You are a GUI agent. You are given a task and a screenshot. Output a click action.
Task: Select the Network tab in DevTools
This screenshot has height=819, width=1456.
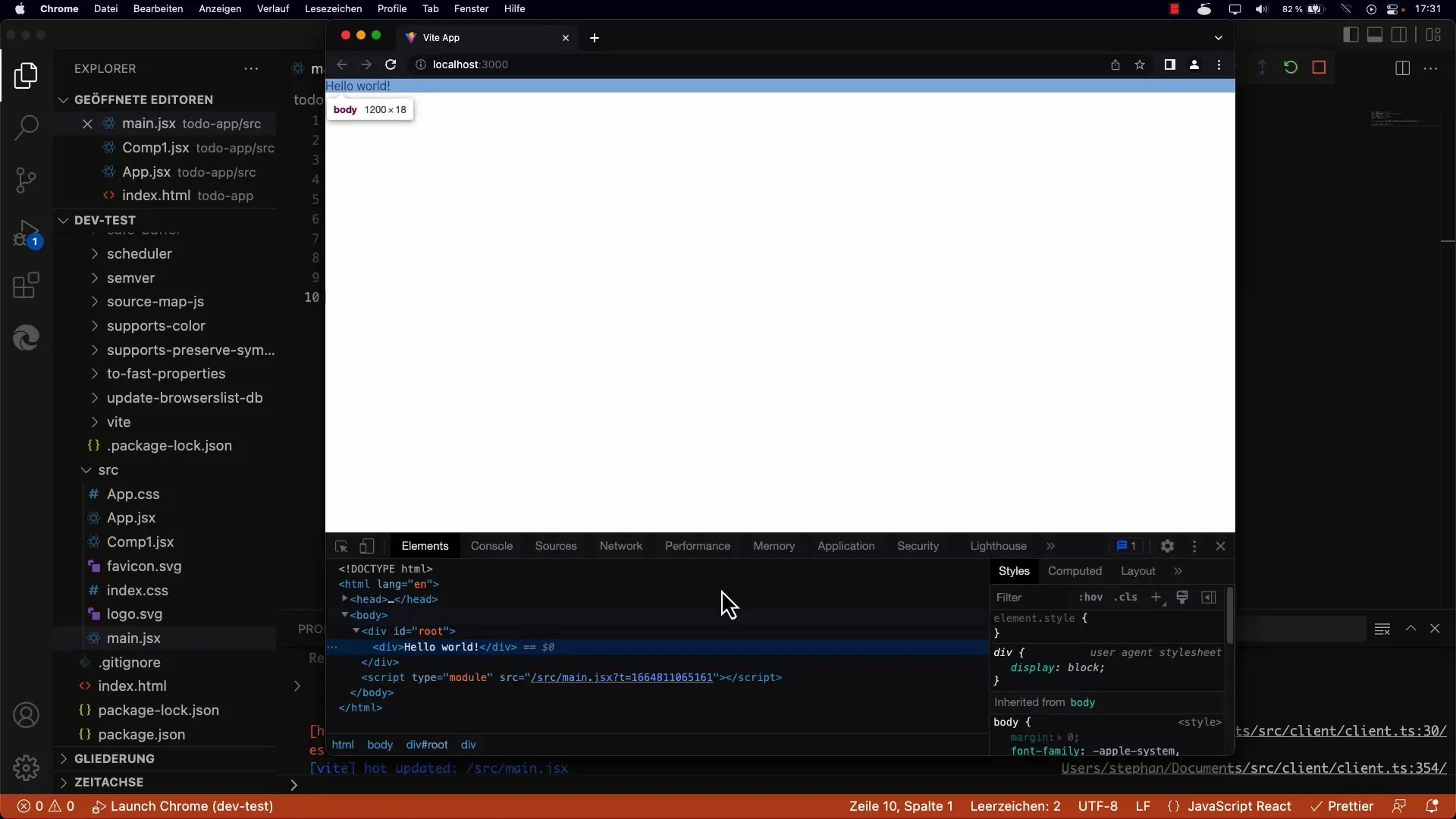pos(620,546)
